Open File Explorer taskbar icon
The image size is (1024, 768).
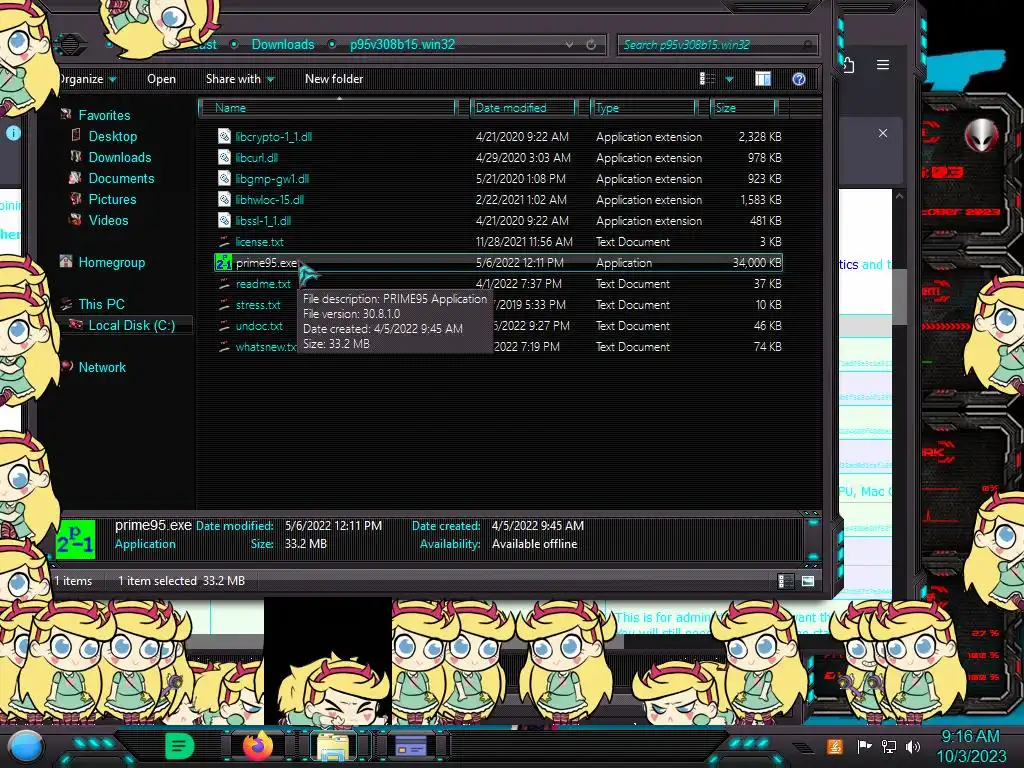[x=332, y=747]
